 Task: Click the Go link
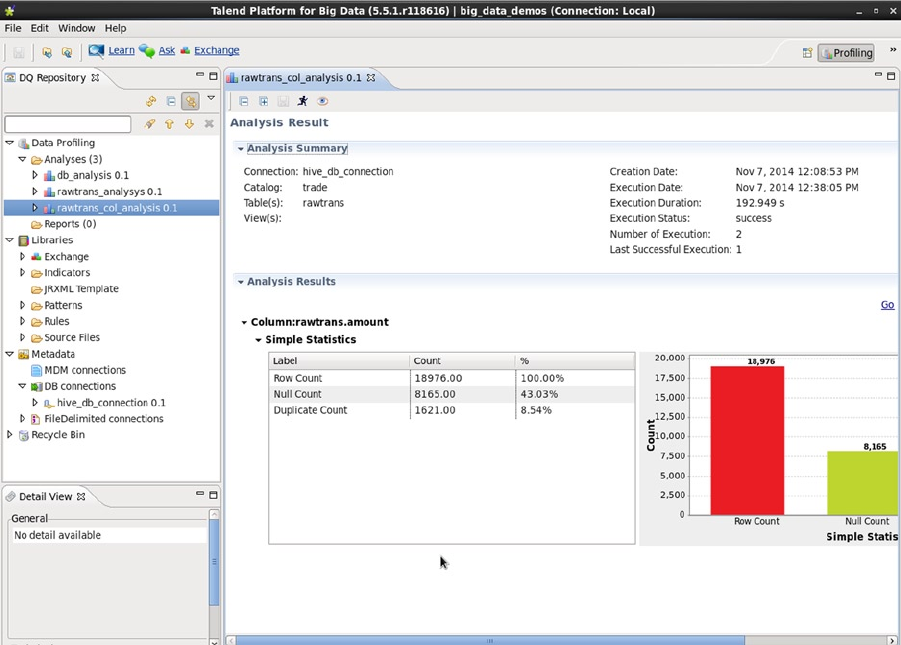[887, 305]
